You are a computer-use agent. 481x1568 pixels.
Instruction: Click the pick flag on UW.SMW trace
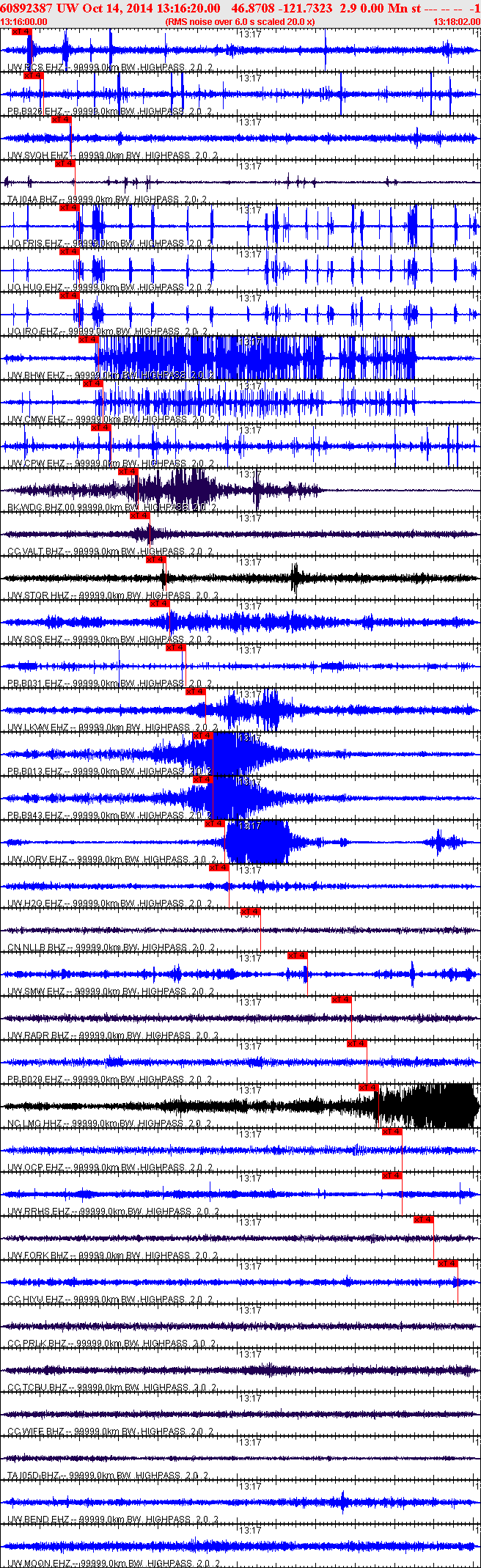click(297, 956)
